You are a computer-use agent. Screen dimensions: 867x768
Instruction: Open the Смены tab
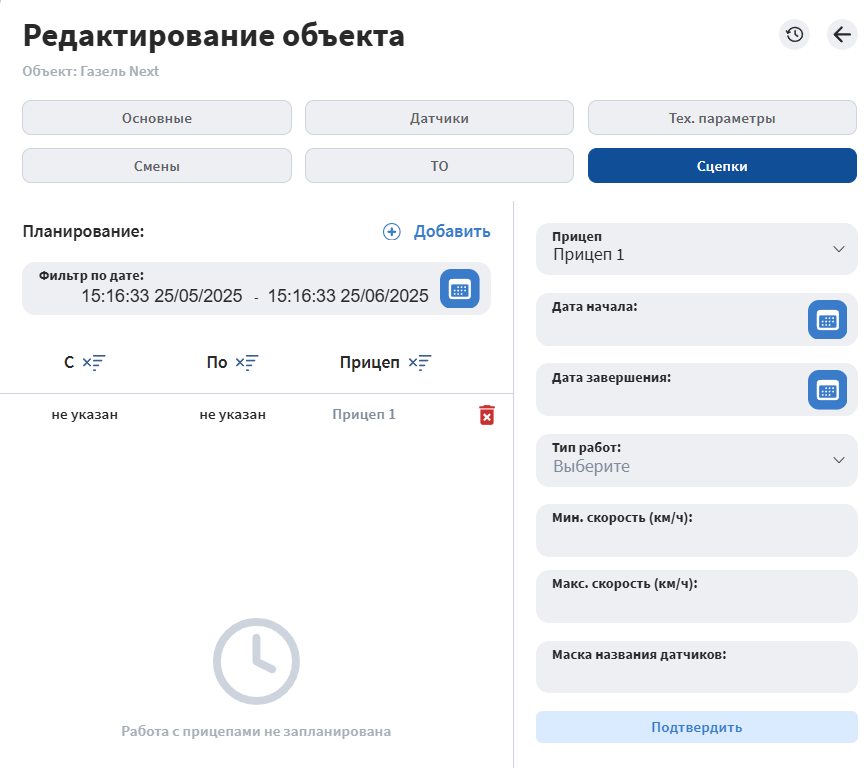point(157,166)
